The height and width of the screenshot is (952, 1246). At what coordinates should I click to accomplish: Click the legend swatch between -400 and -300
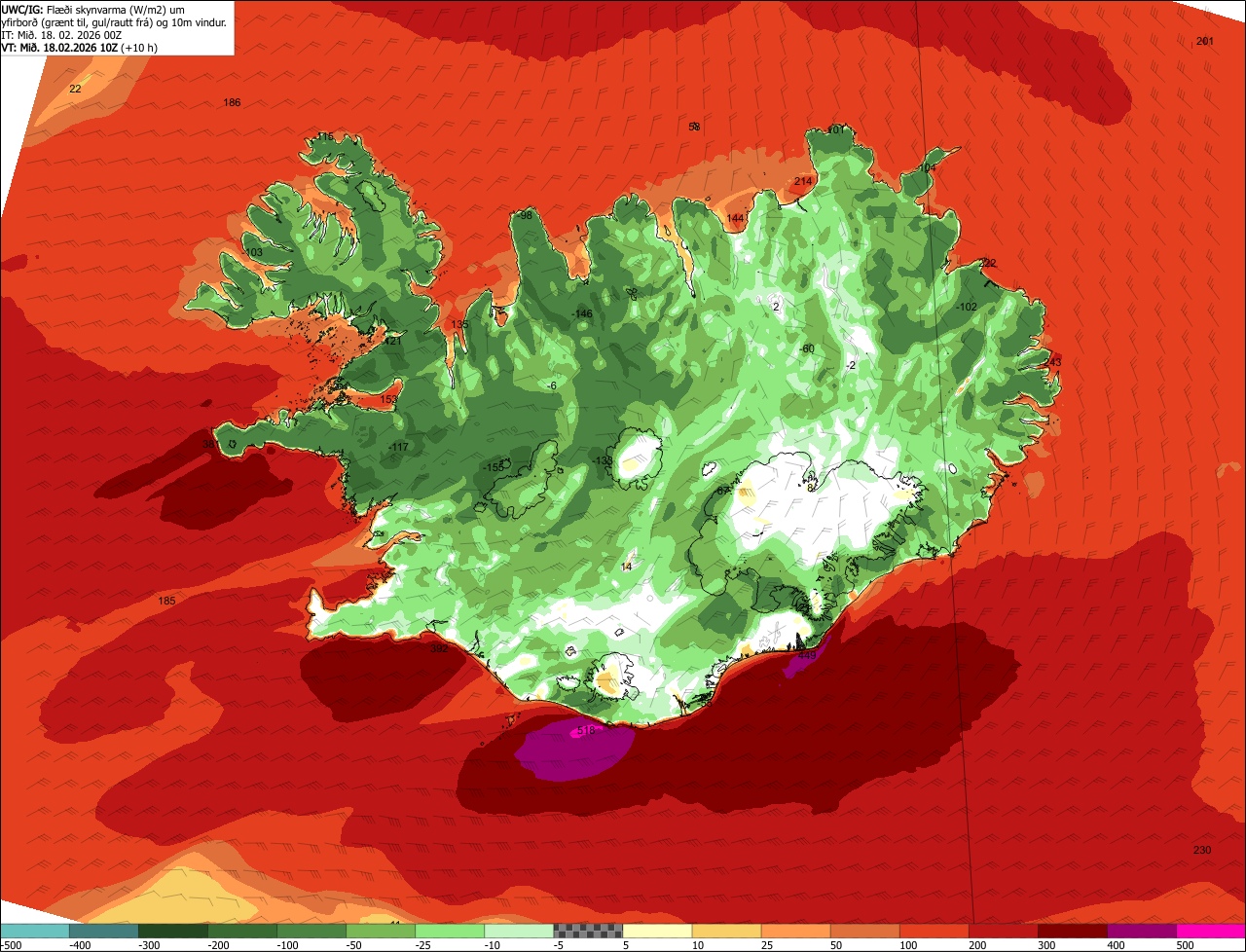(103, 931)
